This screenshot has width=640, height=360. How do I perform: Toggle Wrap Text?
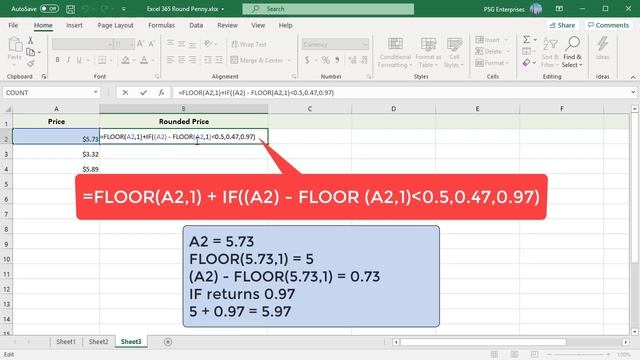(249, 44)
